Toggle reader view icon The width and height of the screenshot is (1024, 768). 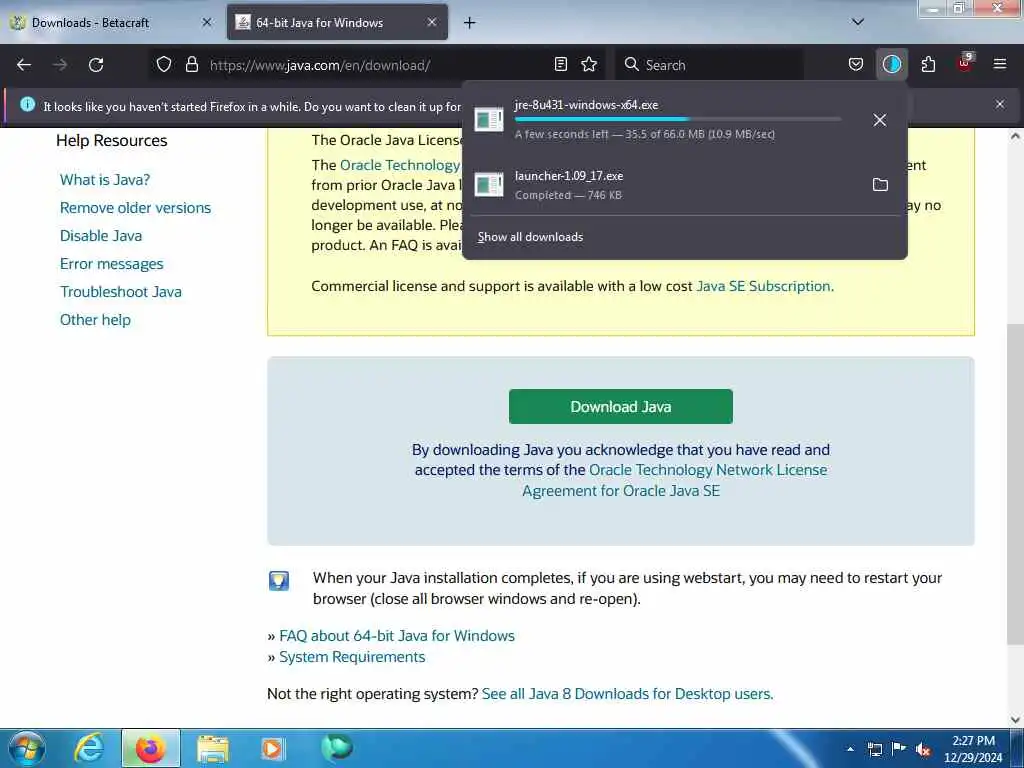560,64
